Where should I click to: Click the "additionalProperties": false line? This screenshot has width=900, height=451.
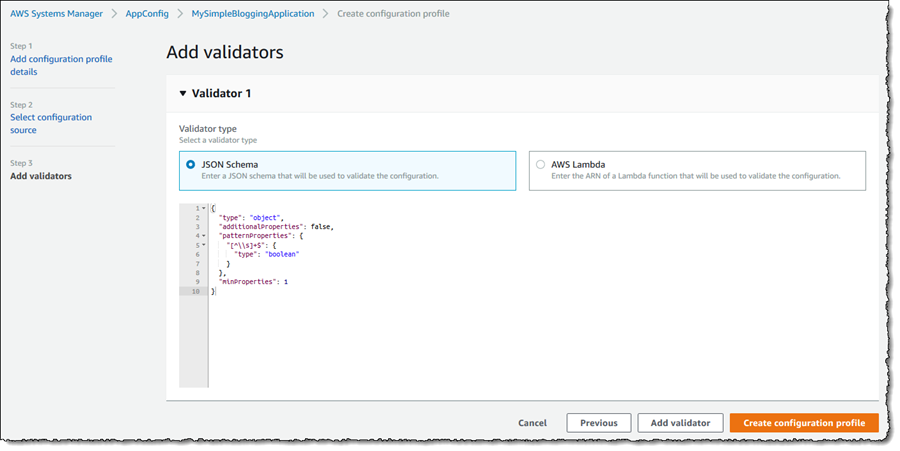[276, 227]
